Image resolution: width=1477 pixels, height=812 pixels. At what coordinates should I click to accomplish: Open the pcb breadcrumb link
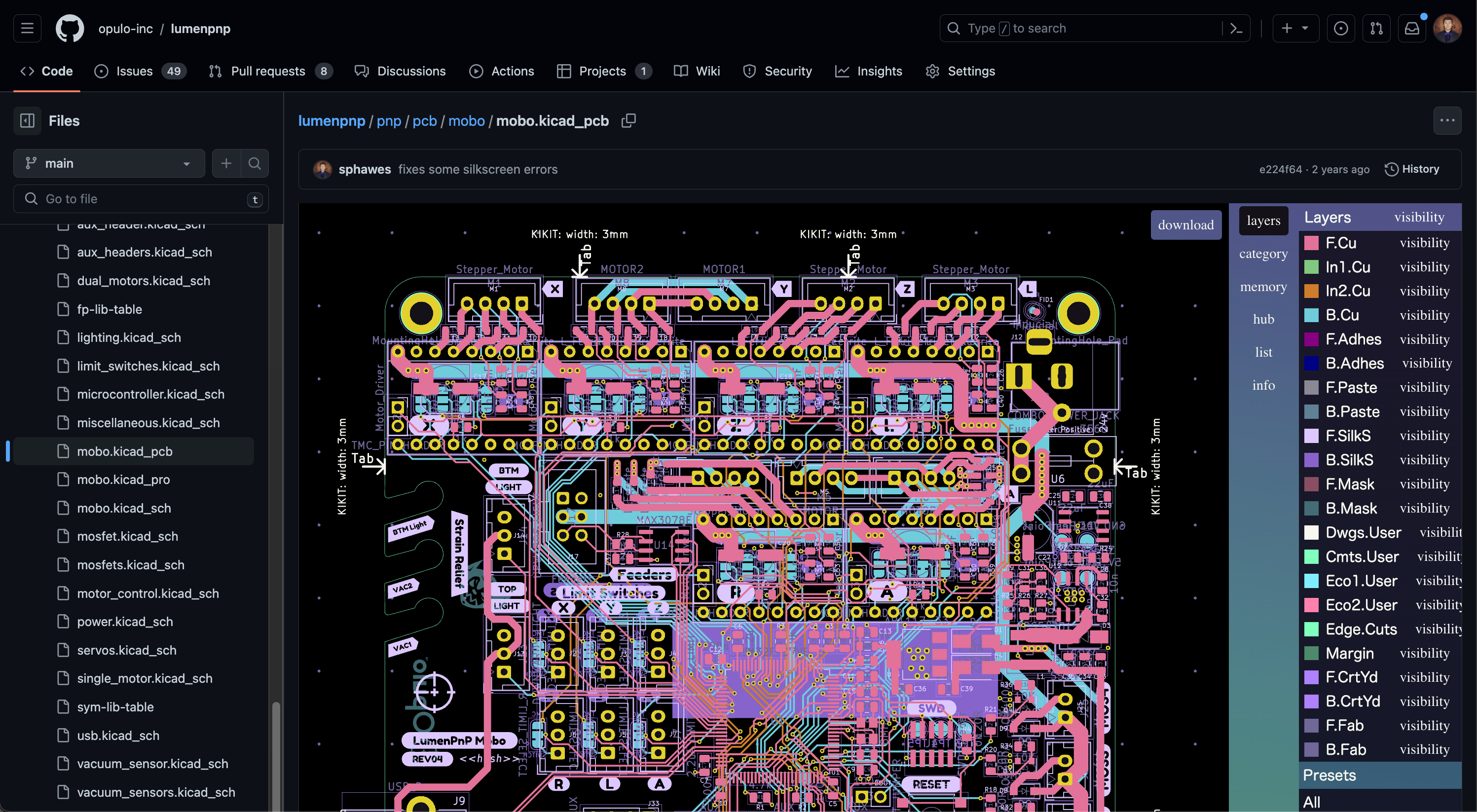click(x=424, y=121)
